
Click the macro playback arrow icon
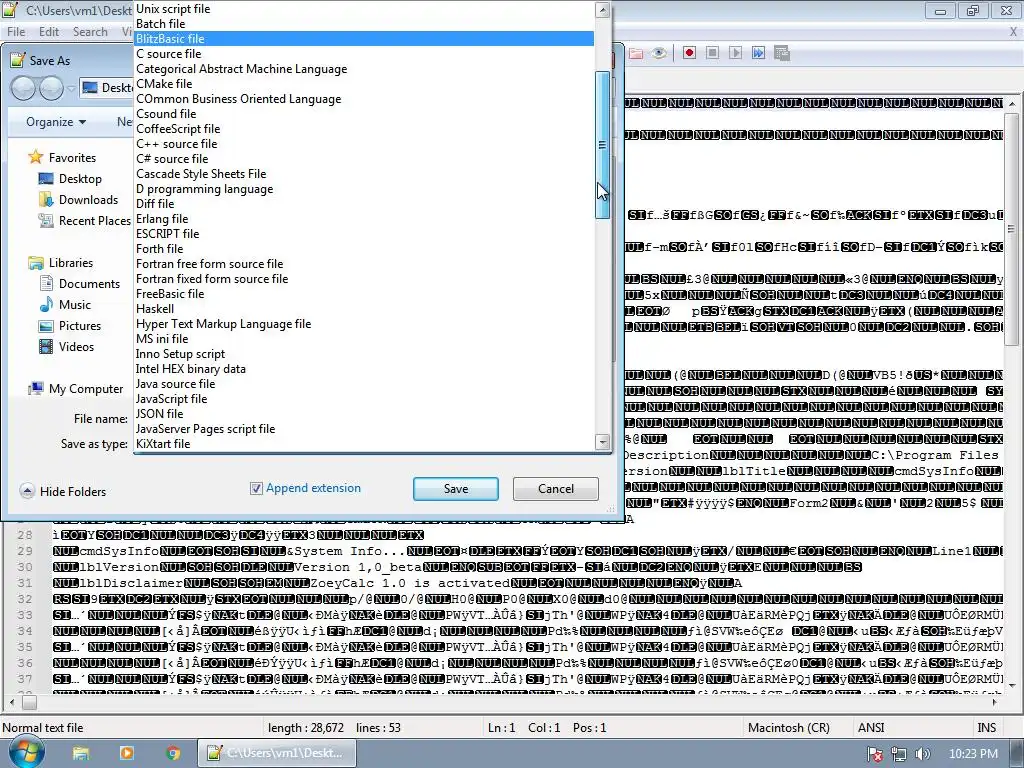[735, 53]
